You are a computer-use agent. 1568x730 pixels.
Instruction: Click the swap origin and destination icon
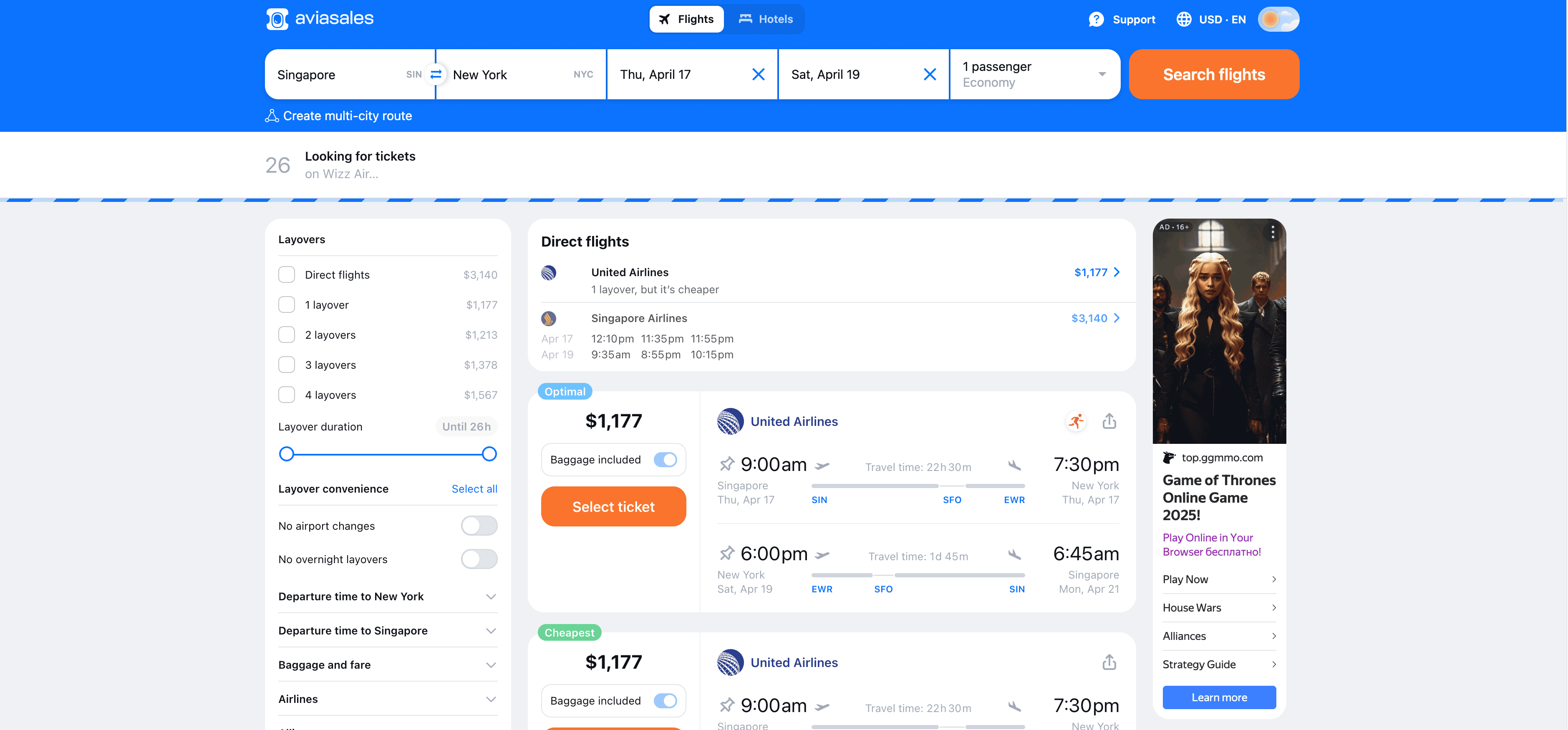436,74
